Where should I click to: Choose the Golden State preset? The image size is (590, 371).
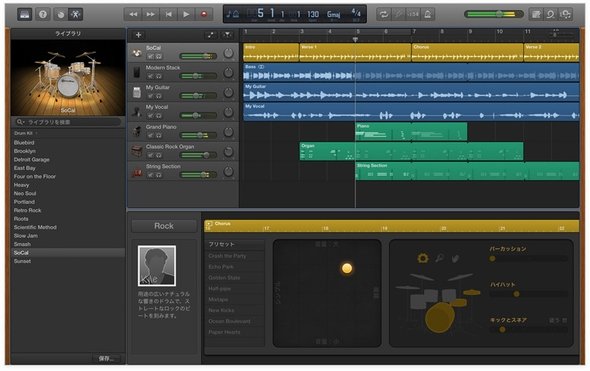(224, 278)
